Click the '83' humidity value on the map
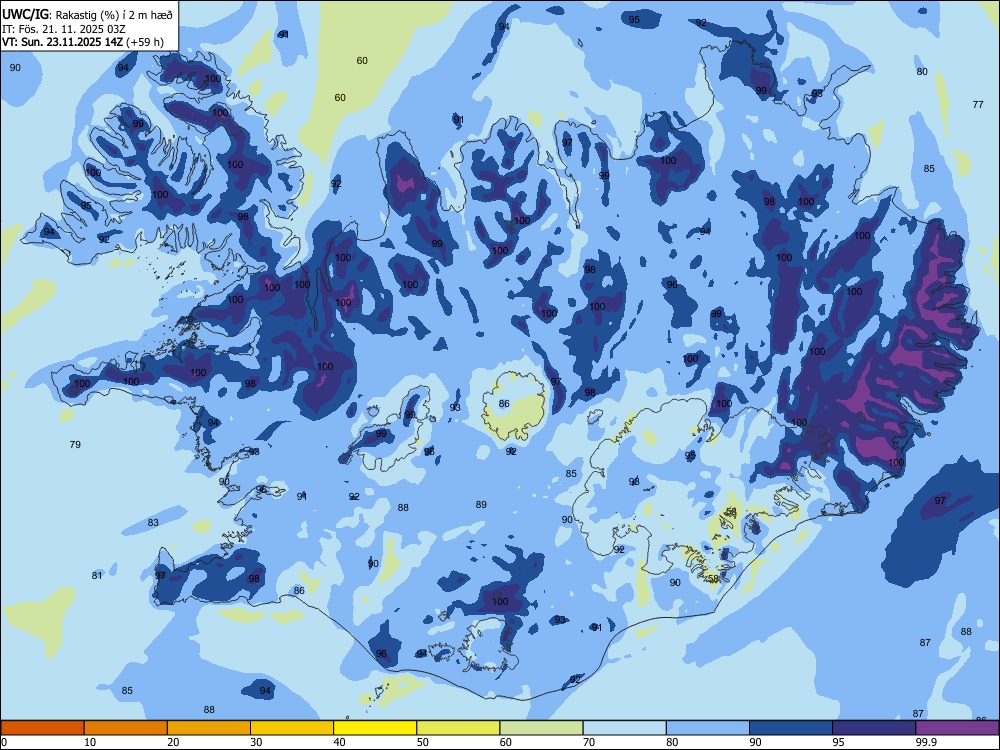 tap(153, 523)
